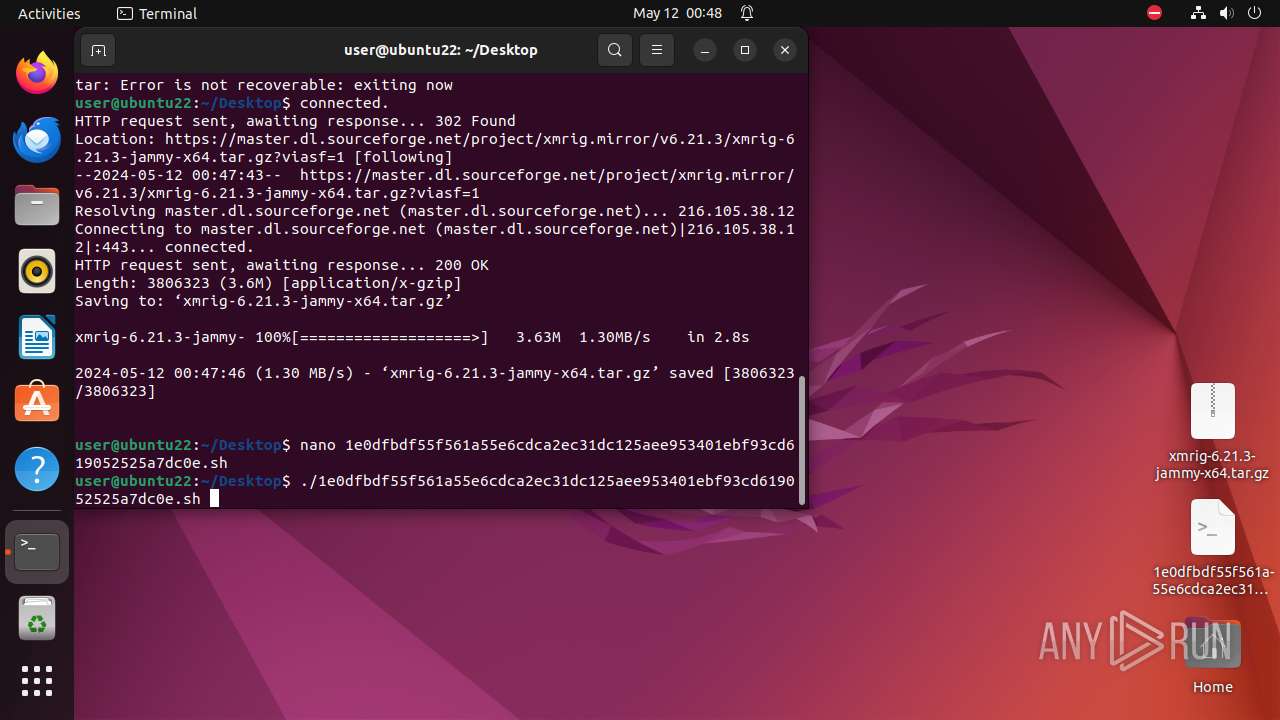Viewport: 1280px width, 720px height.
Task: Select the Home folder desktop icon
Action: (x=1212, y=658)
